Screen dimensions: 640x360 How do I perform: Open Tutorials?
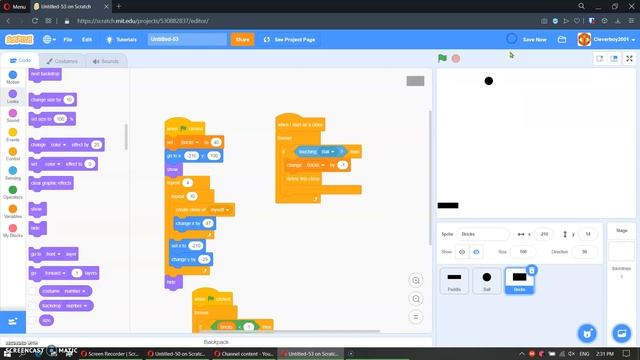122,40
